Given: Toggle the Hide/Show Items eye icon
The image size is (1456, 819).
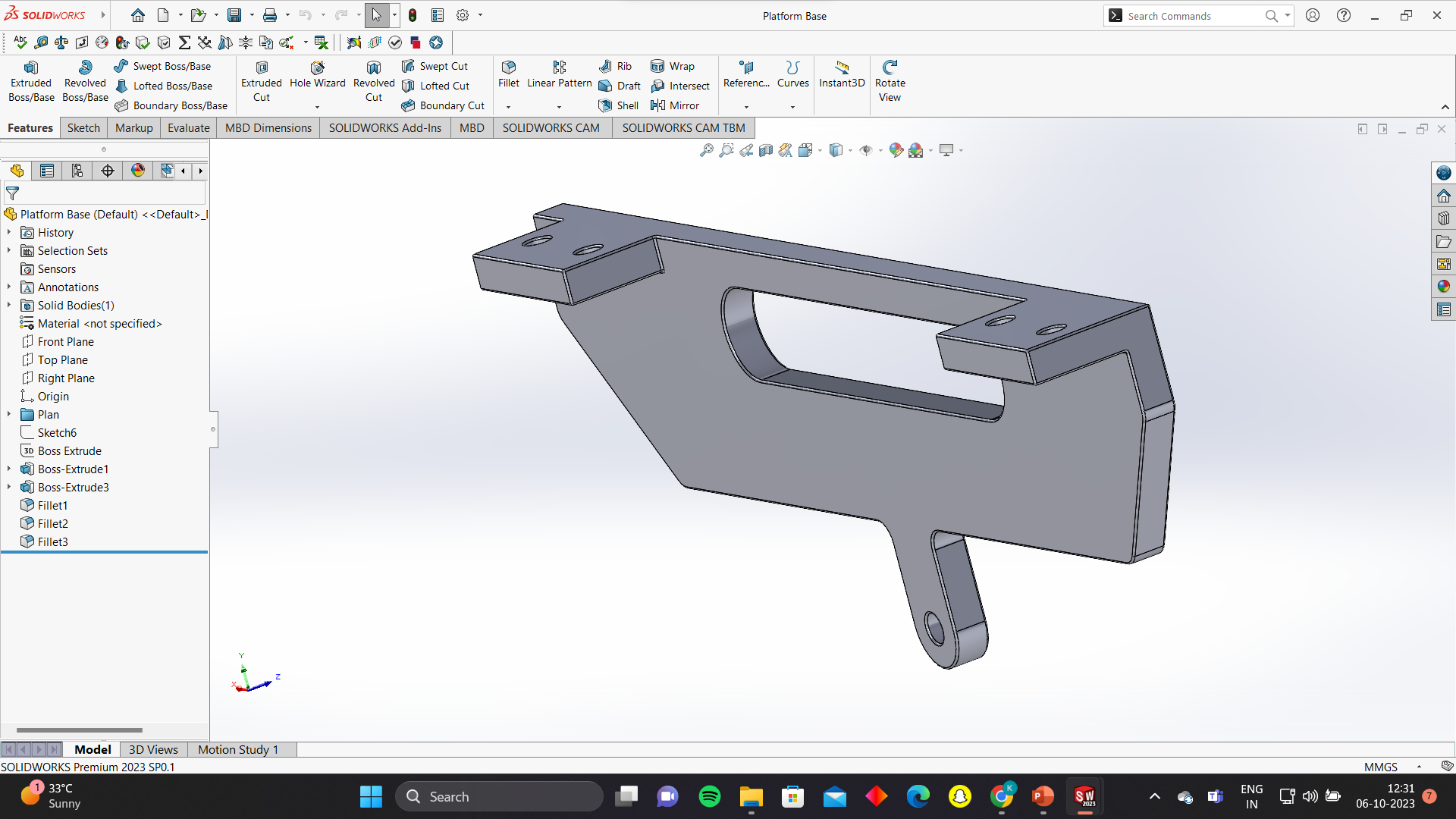Looking at the screenshot, I should pyautogui.click(x=866, y=150).
